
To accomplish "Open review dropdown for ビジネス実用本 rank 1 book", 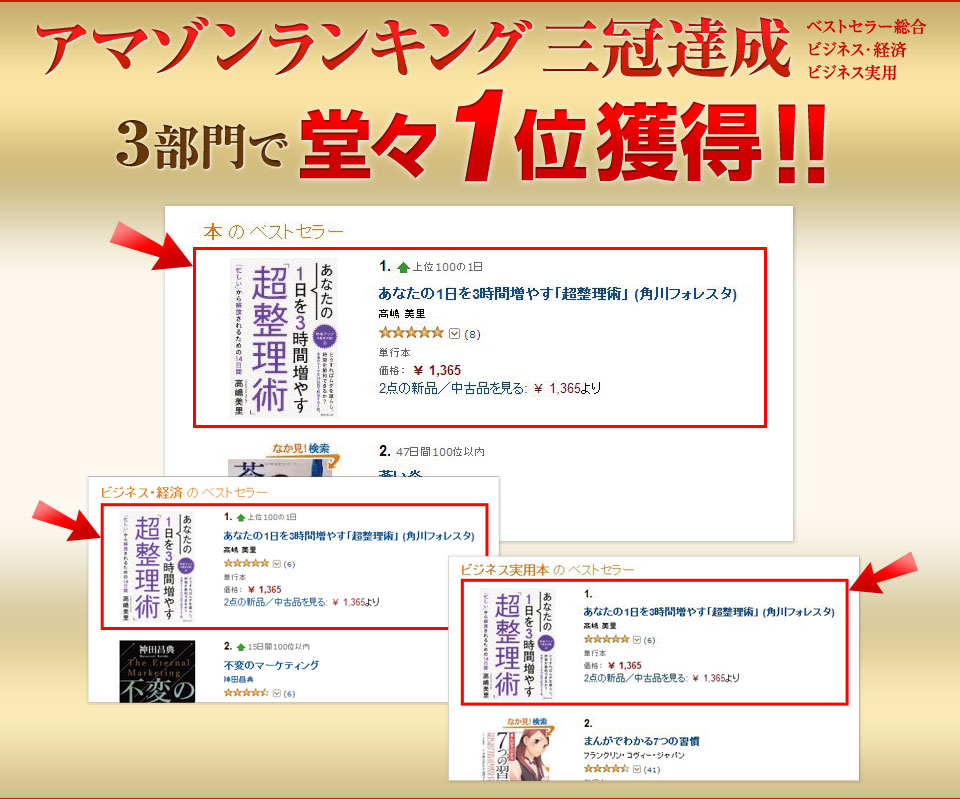I will point(637,640).
